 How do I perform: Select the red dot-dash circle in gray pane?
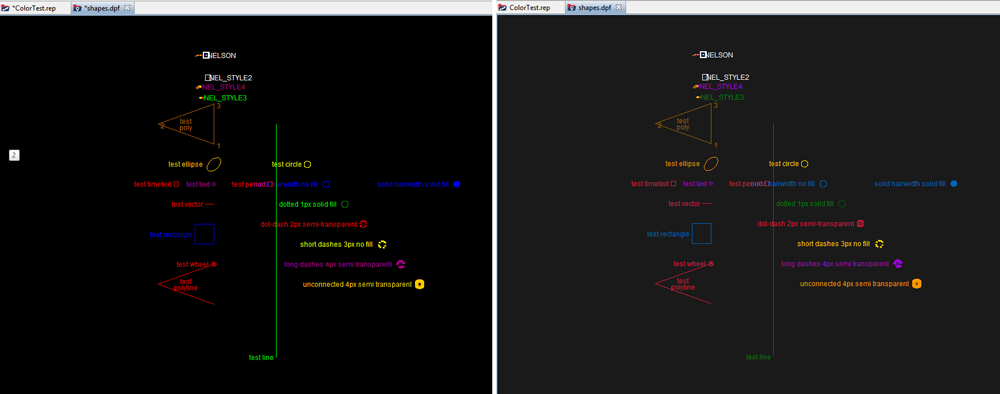pyautogui.click(x=860, y=224)
